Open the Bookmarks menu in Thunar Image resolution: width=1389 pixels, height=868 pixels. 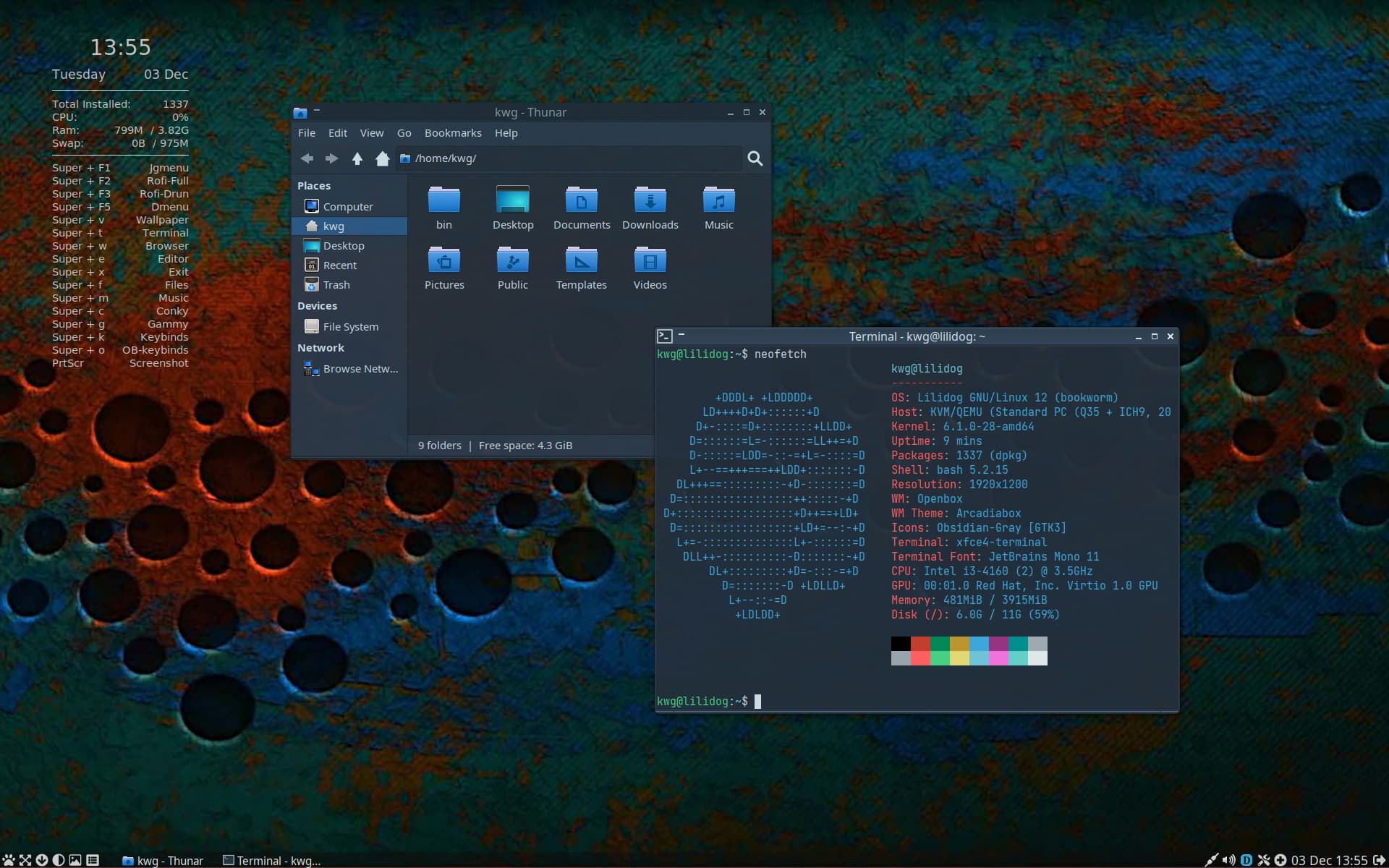[x=453, y=133]
